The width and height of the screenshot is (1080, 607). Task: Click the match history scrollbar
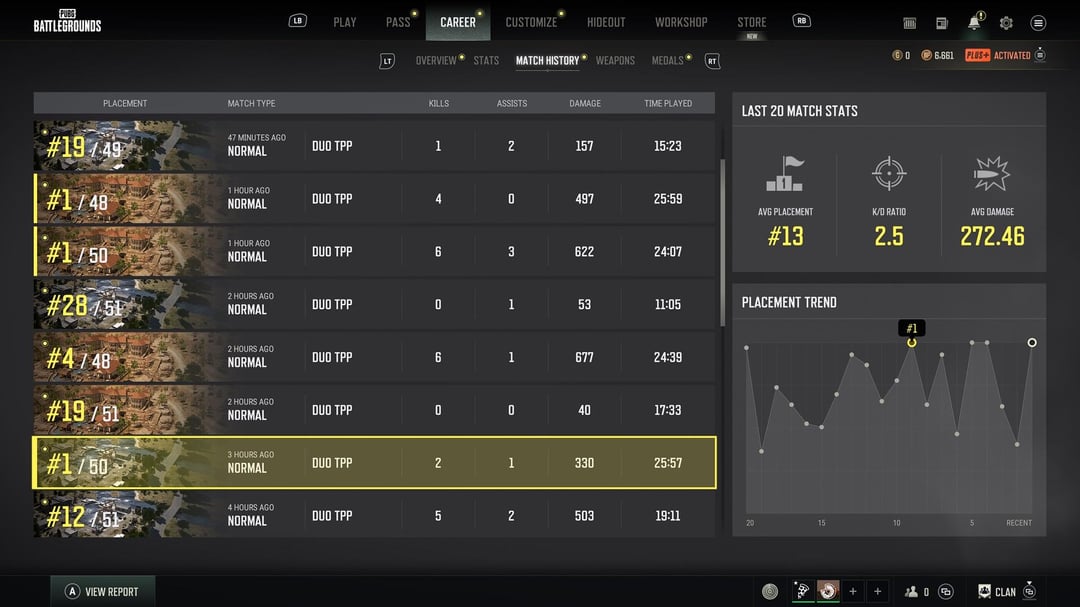point(722,240)
